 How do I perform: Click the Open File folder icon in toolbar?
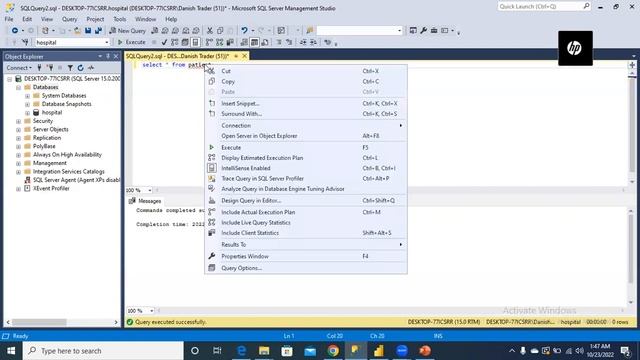coord(77,31)
